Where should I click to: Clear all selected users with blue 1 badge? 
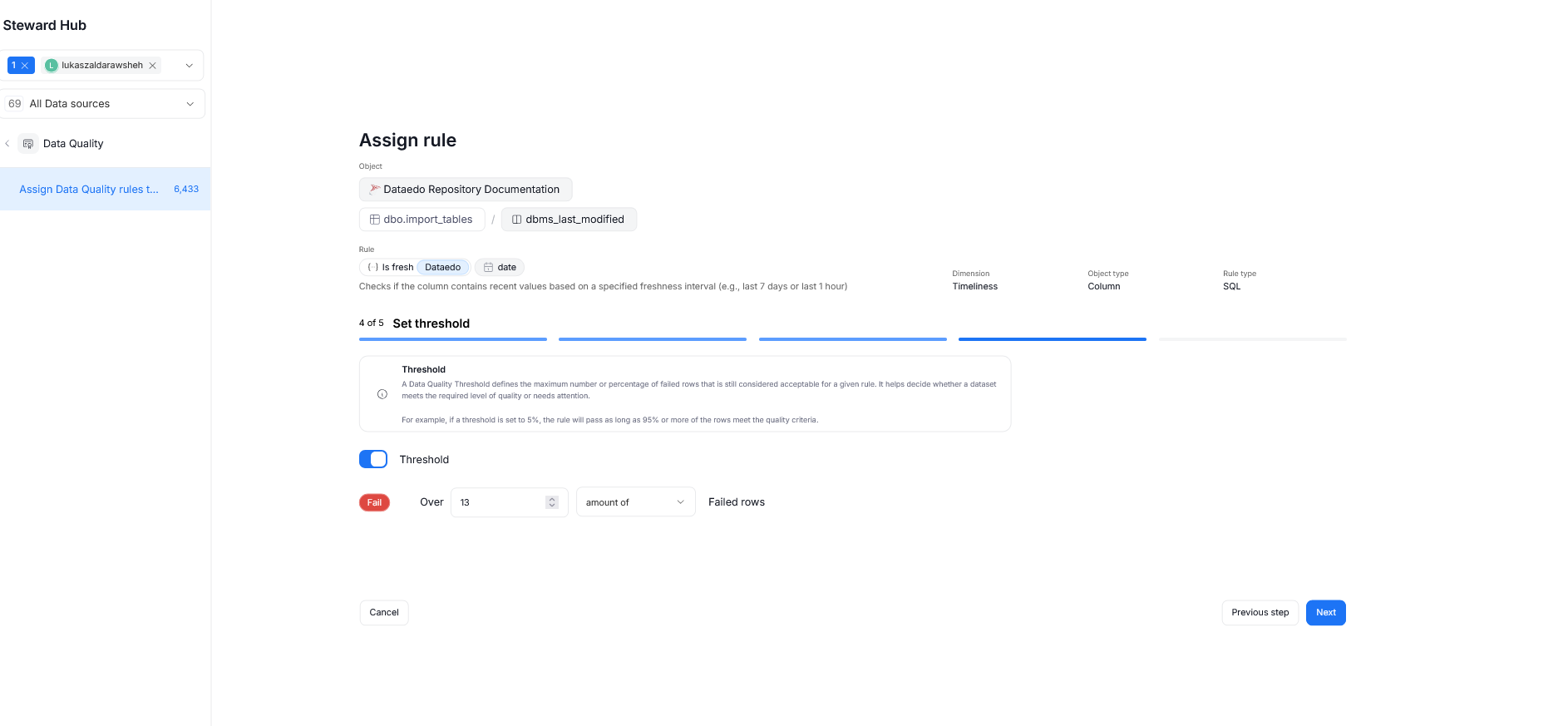[x=25, y=66]
